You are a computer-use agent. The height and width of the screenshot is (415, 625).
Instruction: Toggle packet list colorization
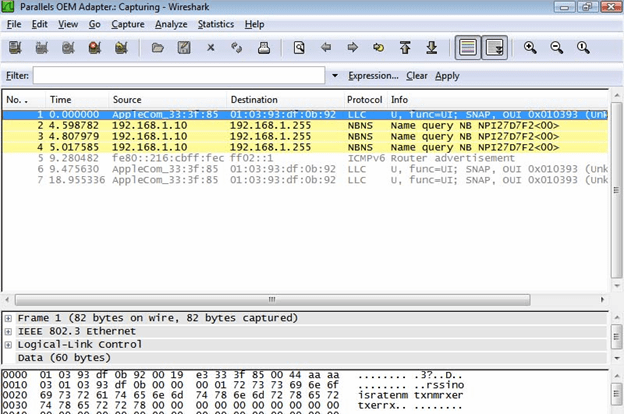click(468, 48)
